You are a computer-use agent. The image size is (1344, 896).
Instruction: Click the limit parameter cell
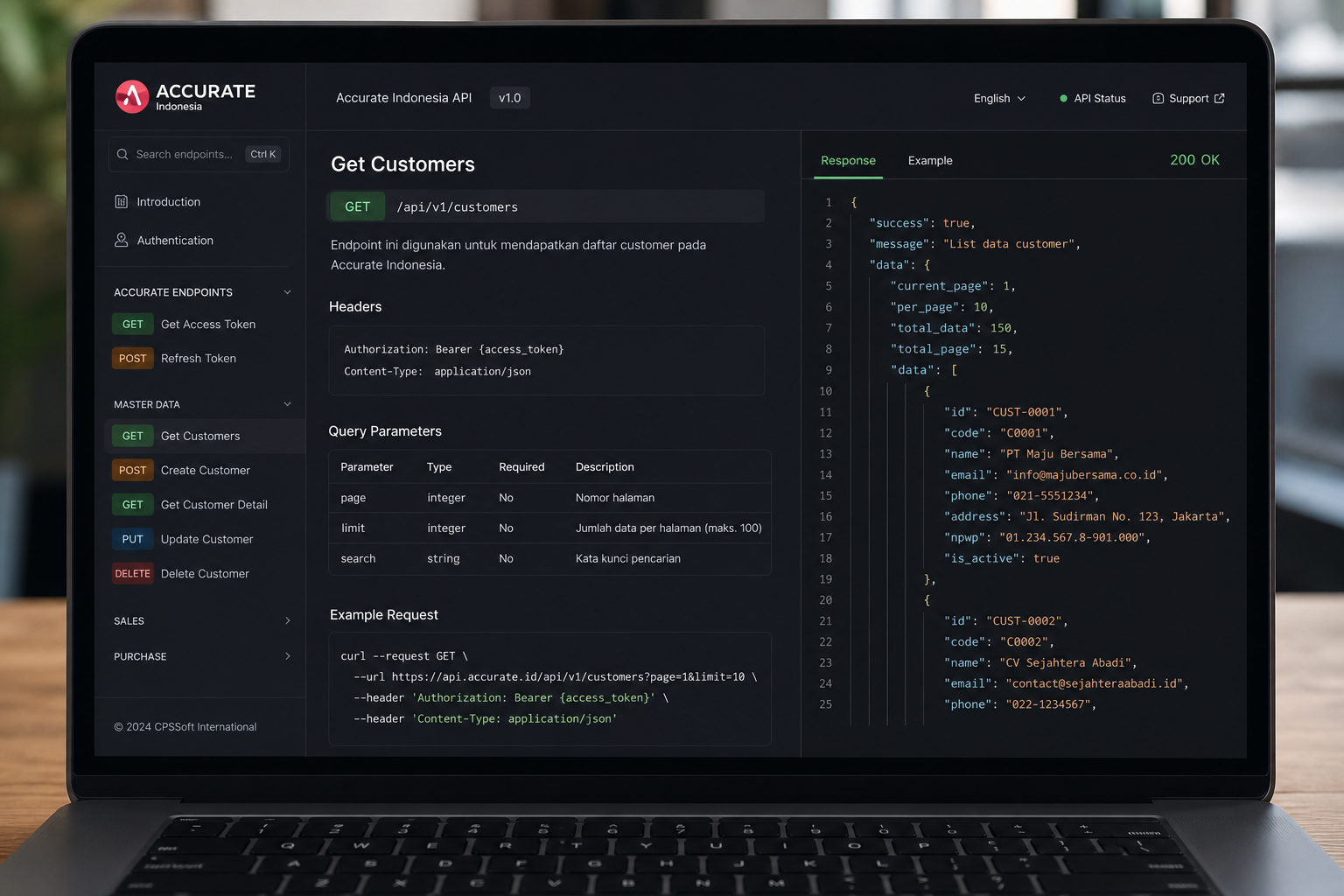(x=353, y=528)
